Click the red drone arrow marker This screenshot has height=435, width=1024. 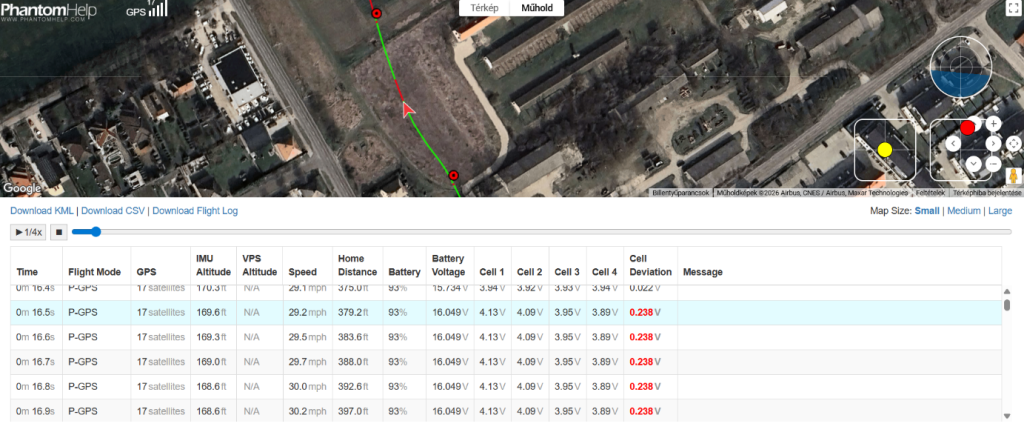408,110
